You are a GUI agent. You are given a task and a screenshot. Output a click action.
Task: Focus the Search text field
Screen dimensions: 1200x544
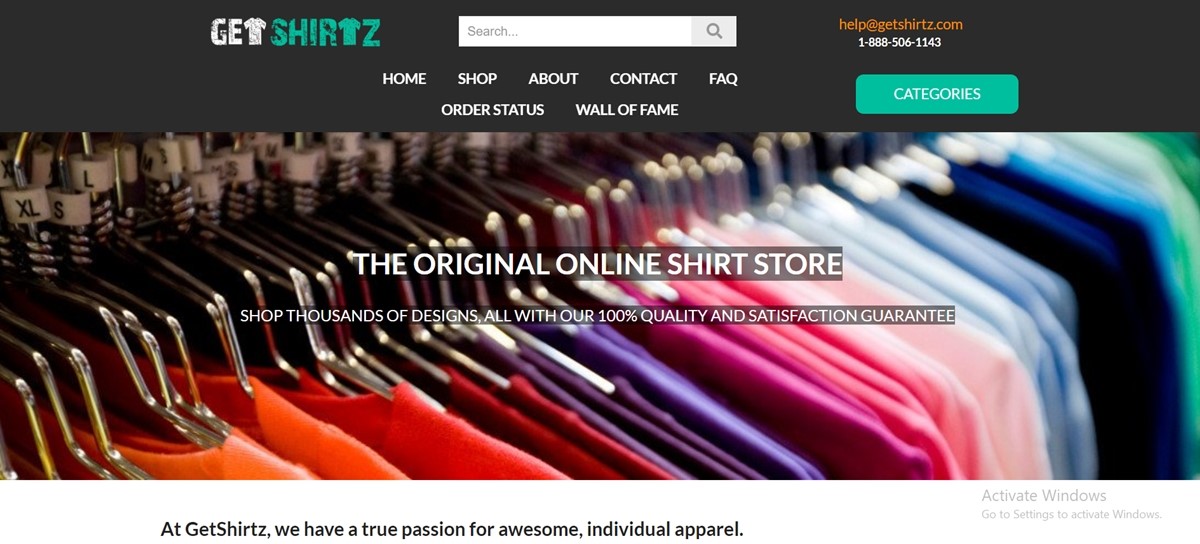coord(575,31)
